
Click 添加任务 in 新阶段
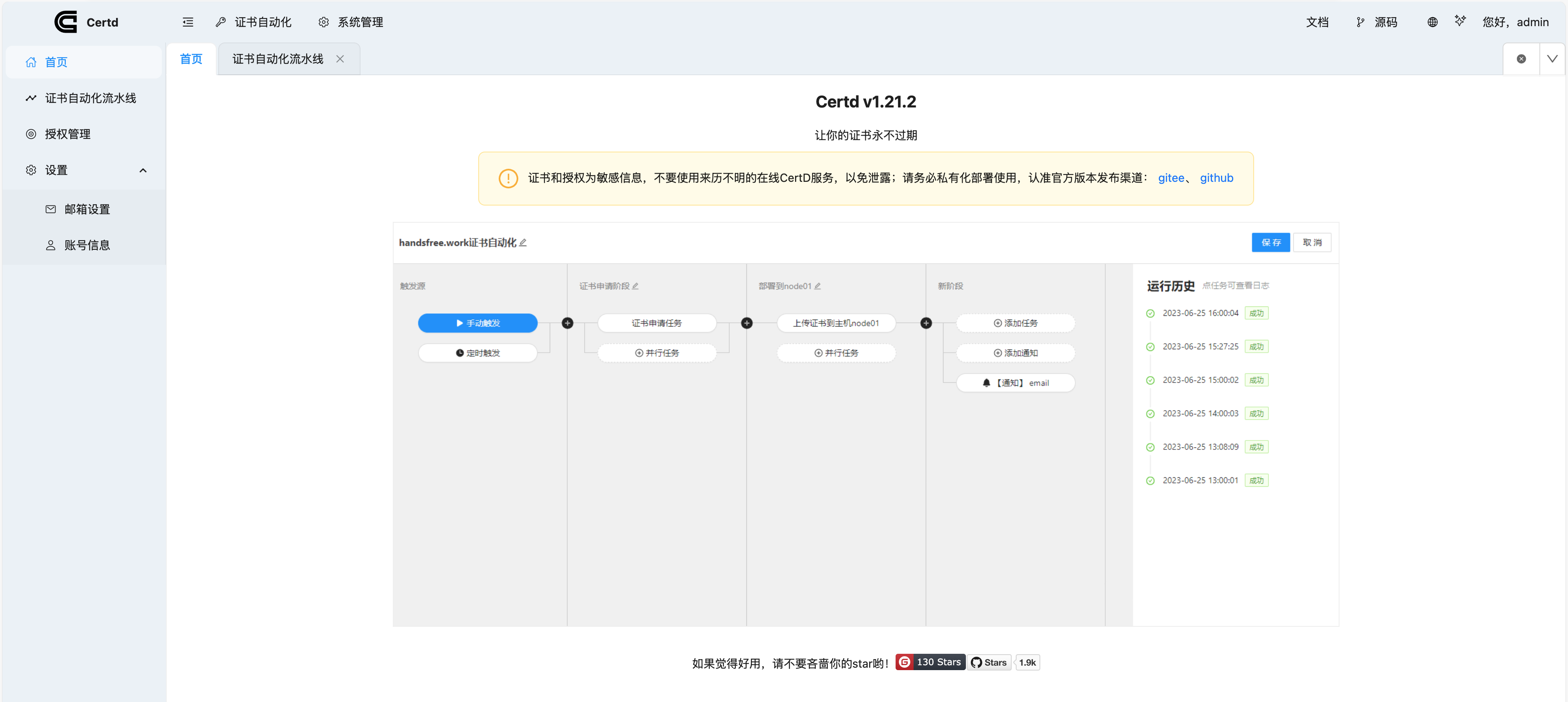1015,323
